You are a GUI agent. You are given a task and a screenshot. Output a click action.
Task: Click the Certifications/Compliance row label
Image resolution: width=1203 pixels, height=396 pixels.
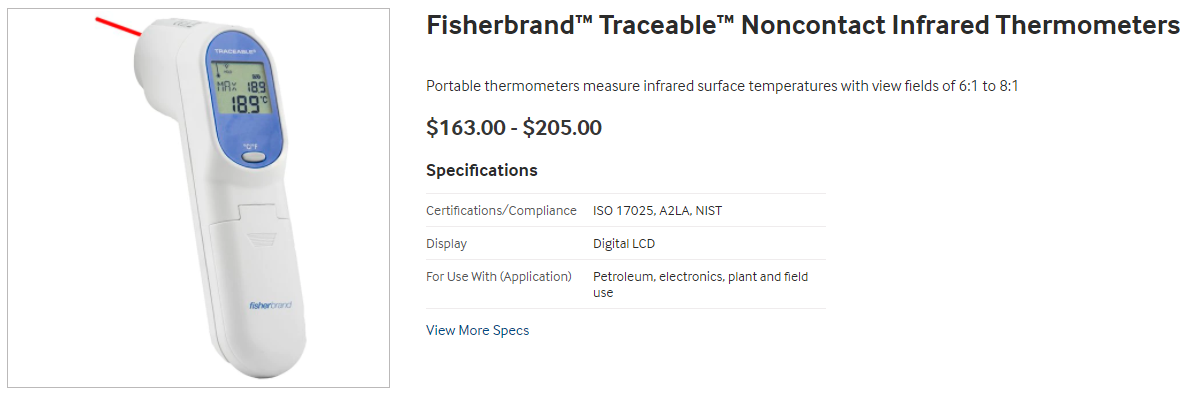tap(501, 211)
